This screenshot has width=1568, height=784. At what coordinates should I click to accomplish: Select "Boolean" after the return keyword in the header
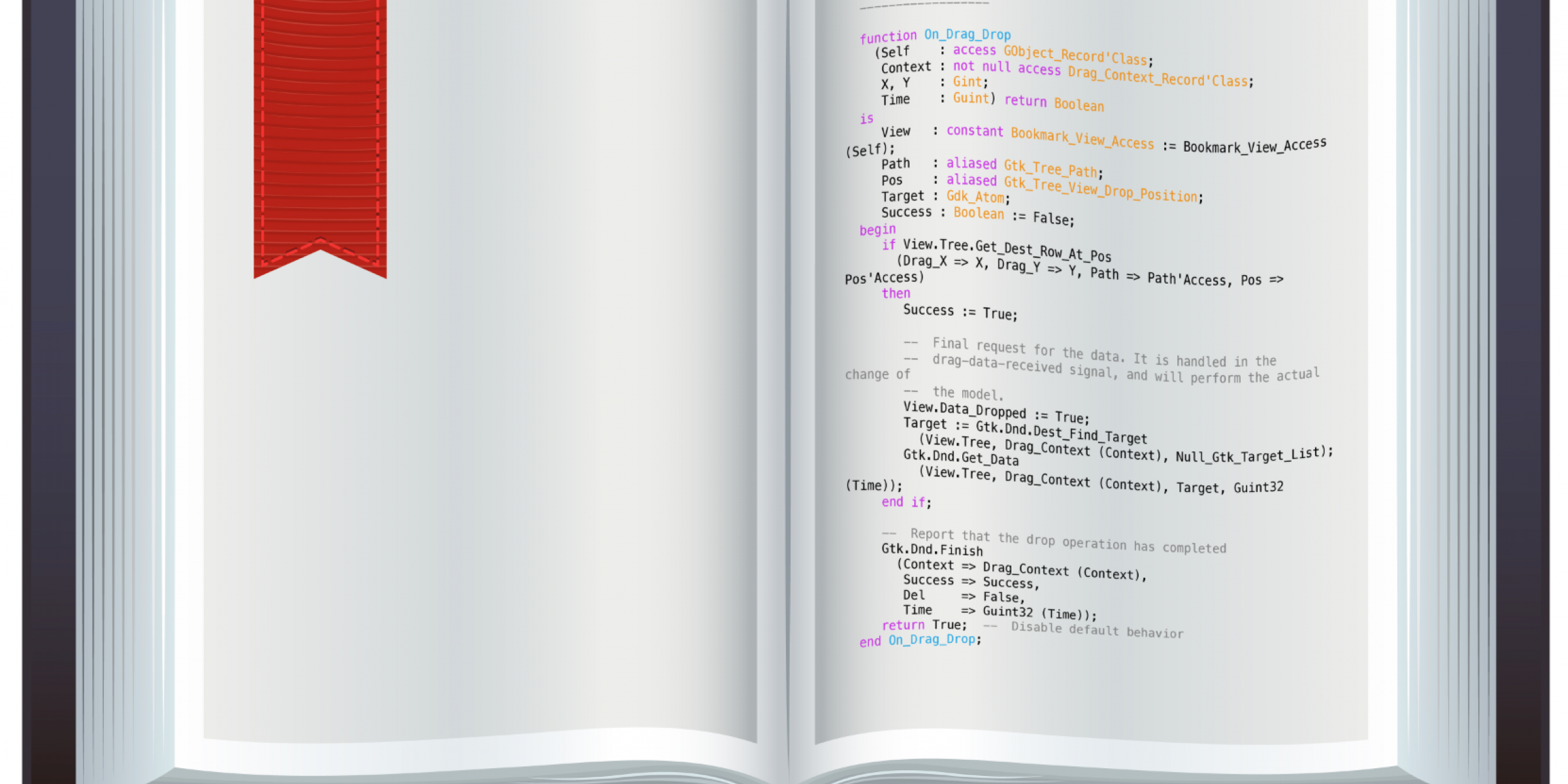[x=1079, y=104]
